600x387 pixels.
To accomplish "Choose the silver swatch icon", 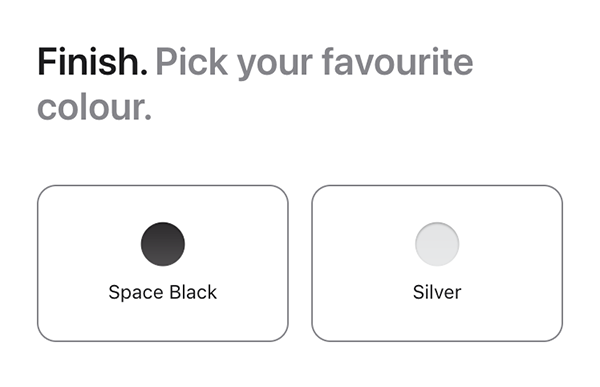I will click(437, 244).
